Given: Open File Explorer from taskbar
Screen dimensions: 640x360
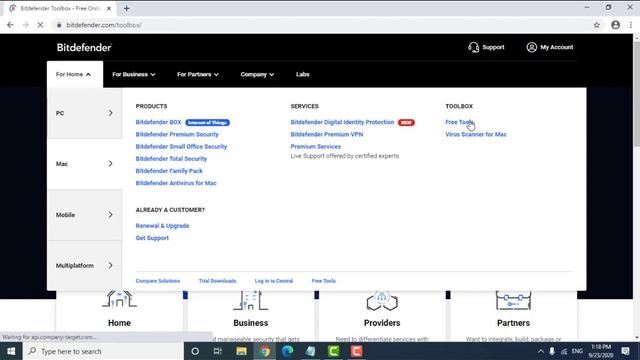Looking at the screenshot, I should [241, 351].
